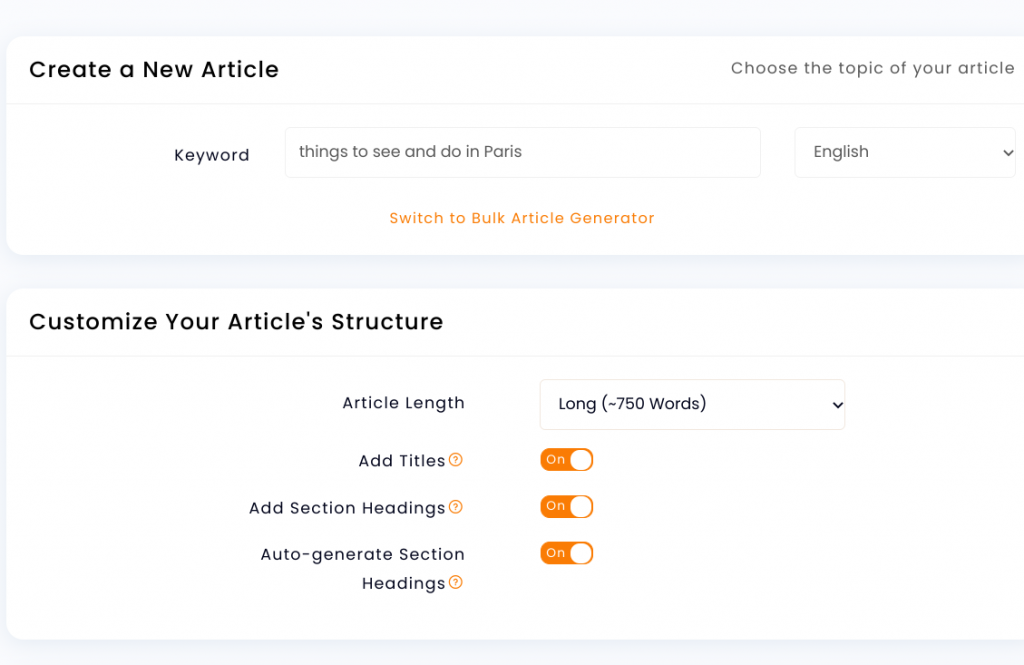Click the Create a New Article heading
The height and width of the screenshot is (665, 1024).
click(x=154, y=69)
